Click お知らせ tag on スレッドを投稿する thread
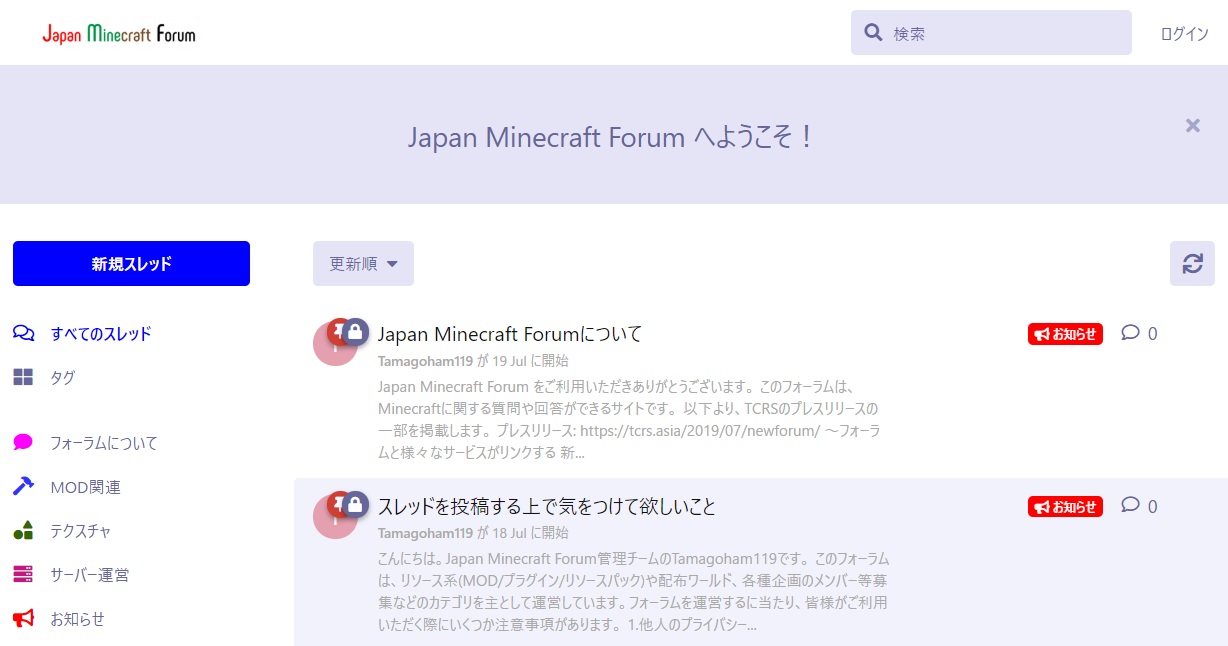This screenshot has width=1228, height=646. (x=1065, y=507)
